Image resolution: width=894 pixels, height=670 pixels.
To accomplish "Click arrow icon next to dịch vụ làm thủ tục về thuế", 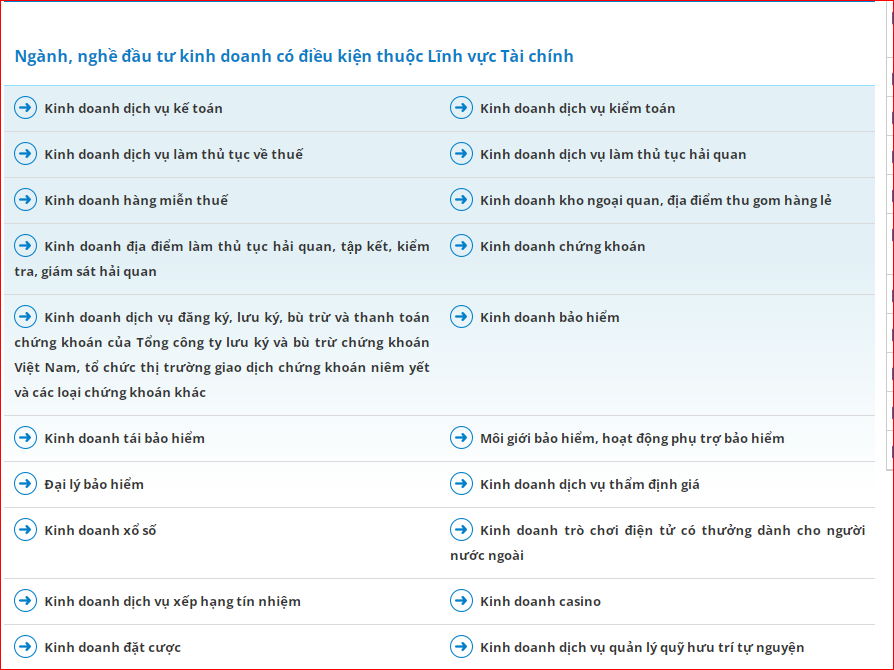I will pos(26,154).
